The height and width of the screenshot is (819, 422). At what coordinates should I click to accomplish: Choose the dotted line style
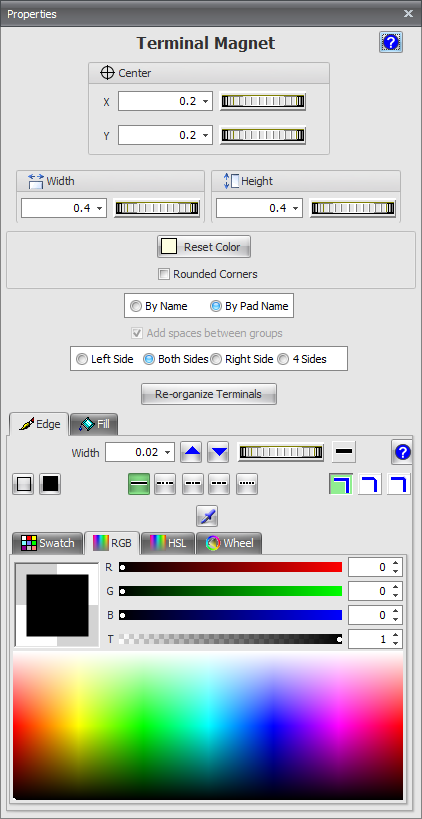[x=247, y=484]
